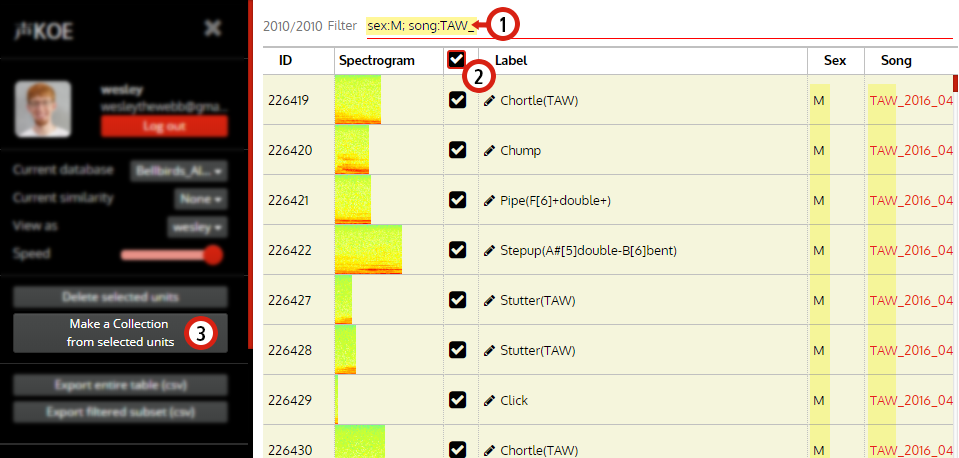Sort by the Song column header
This screenshot has width=959, height=458.
click(896, 61)
